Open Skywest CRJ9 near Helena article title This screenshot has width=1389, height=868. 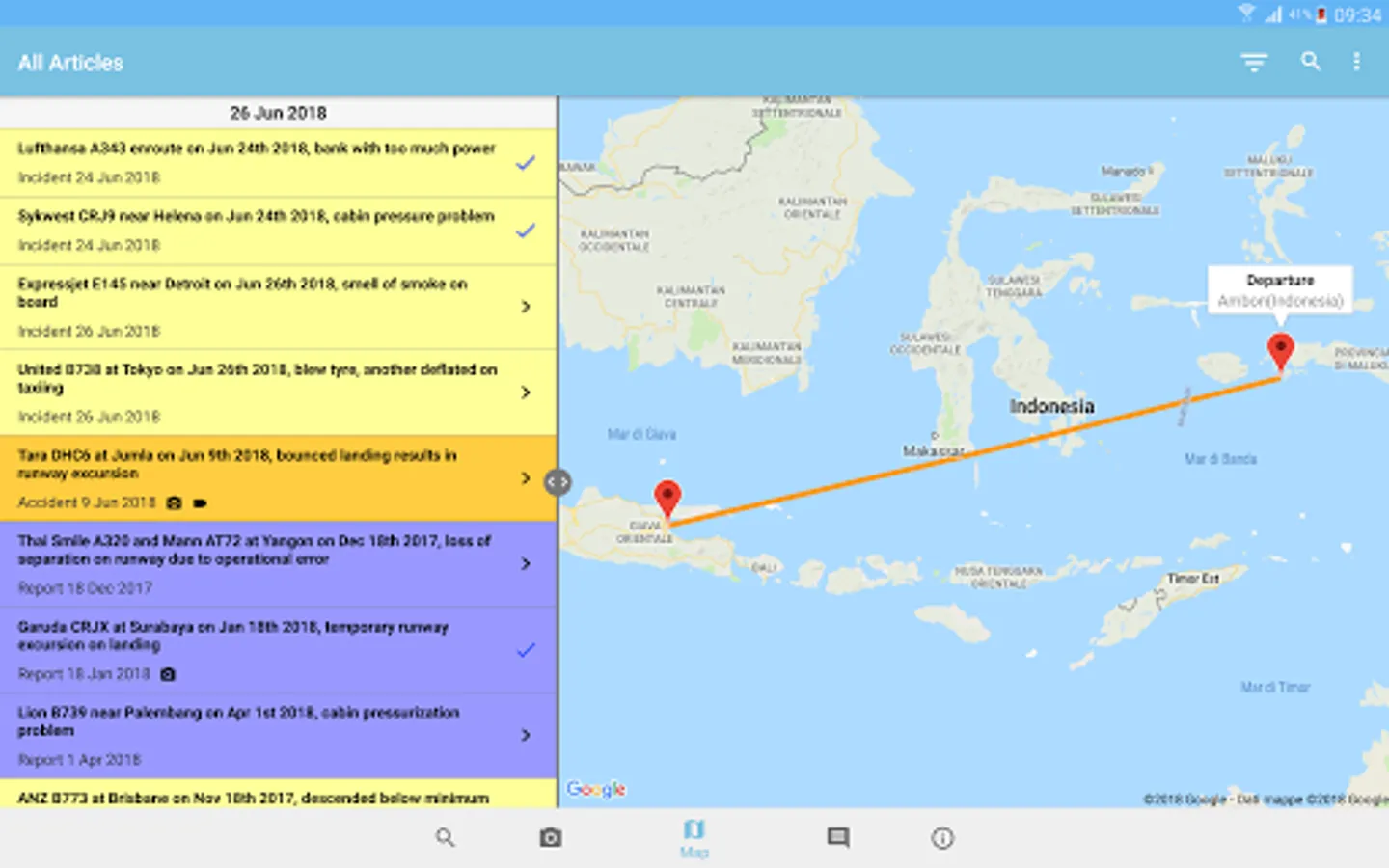click(x=256, y=216)
